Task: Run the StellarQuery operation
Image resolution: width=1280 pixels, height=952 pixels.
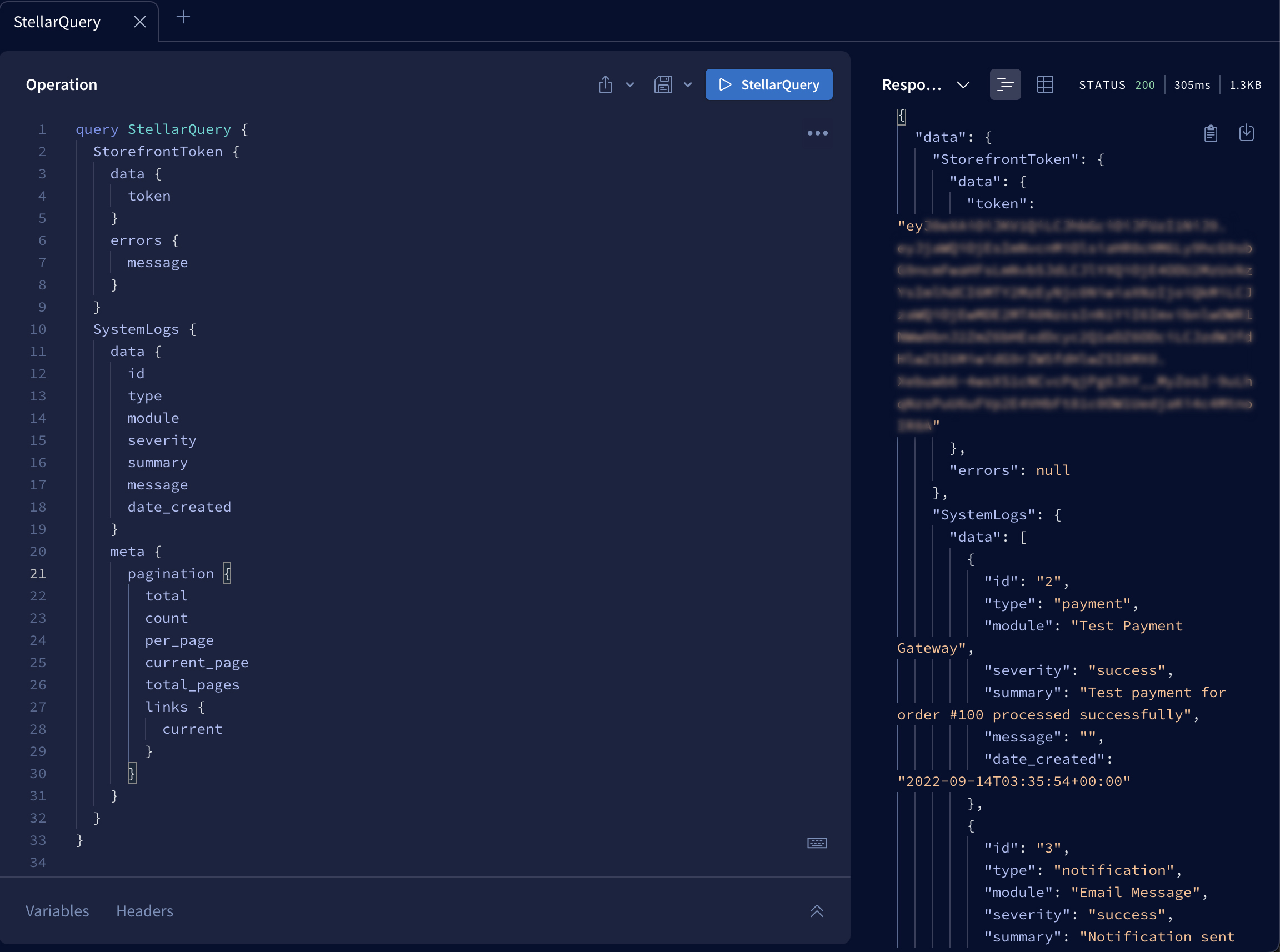Action: coord(768,85)
